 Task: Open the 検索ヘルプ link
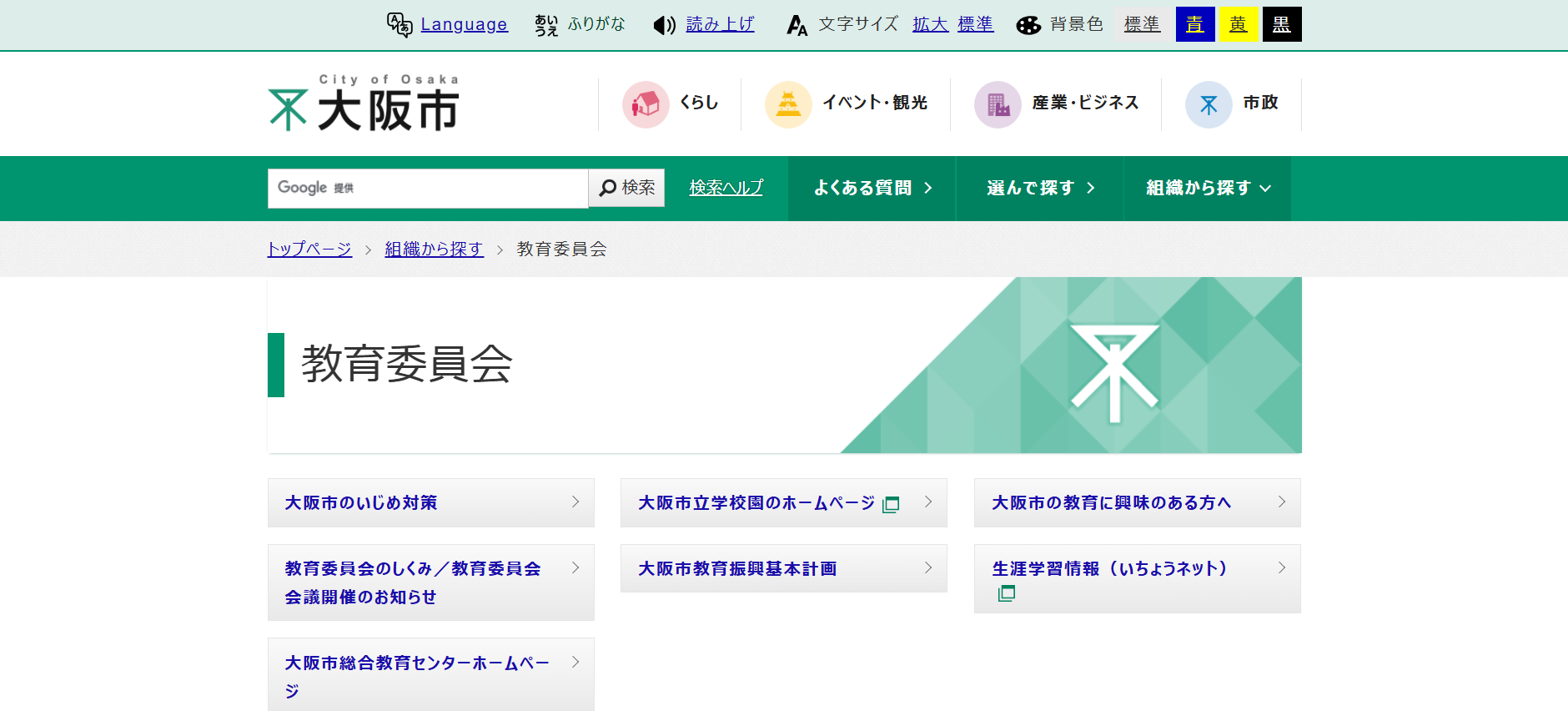coord(726,188)
